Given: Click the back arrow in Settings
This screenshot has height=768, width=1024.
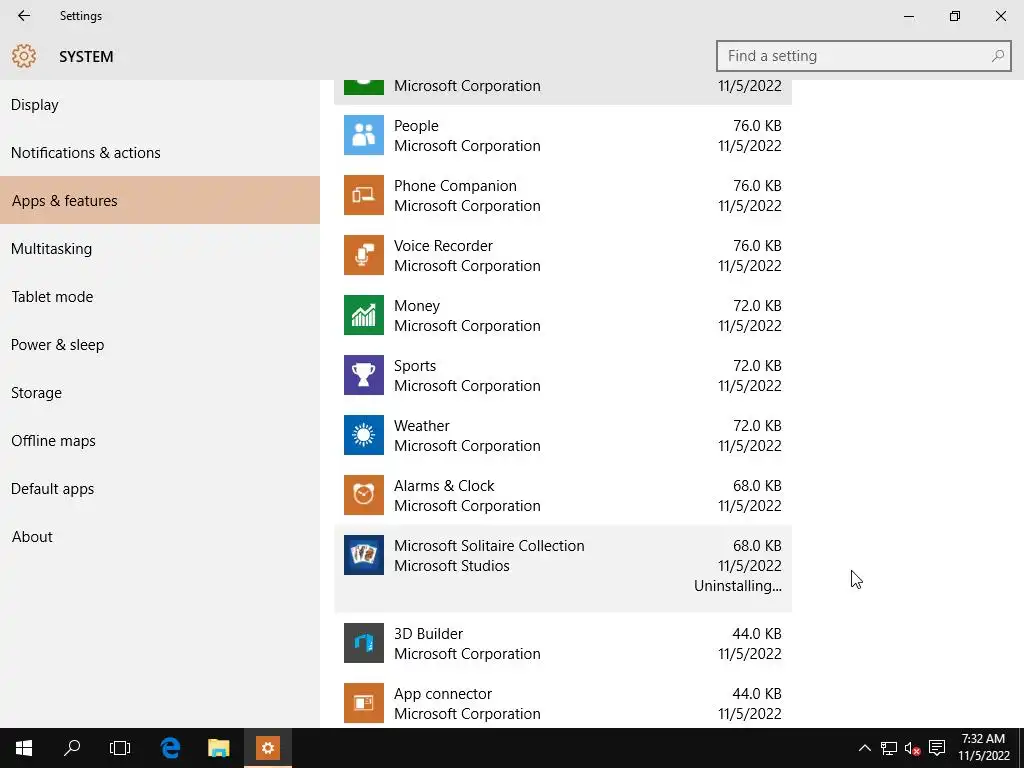Looking at the screenshot, I should tap(24, 16).
